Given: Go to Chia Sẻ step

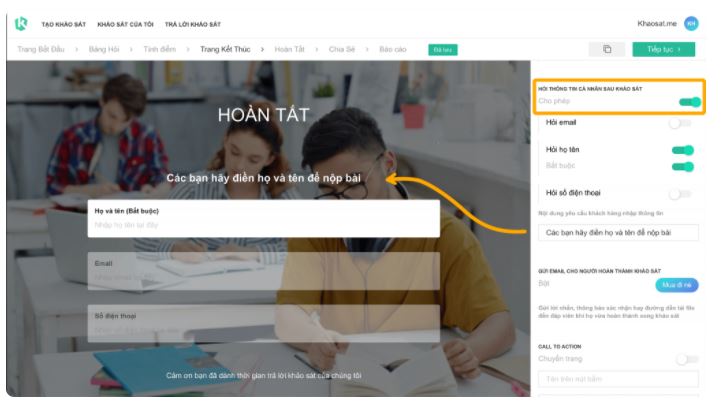Looking at the screenshot, I should point(342,49).
